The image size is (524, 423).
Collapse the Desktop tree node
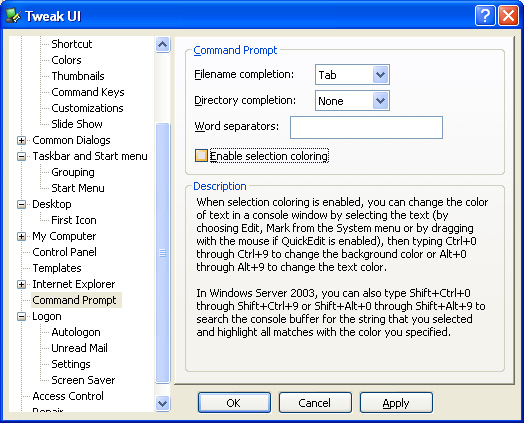(x=21, y=204)
